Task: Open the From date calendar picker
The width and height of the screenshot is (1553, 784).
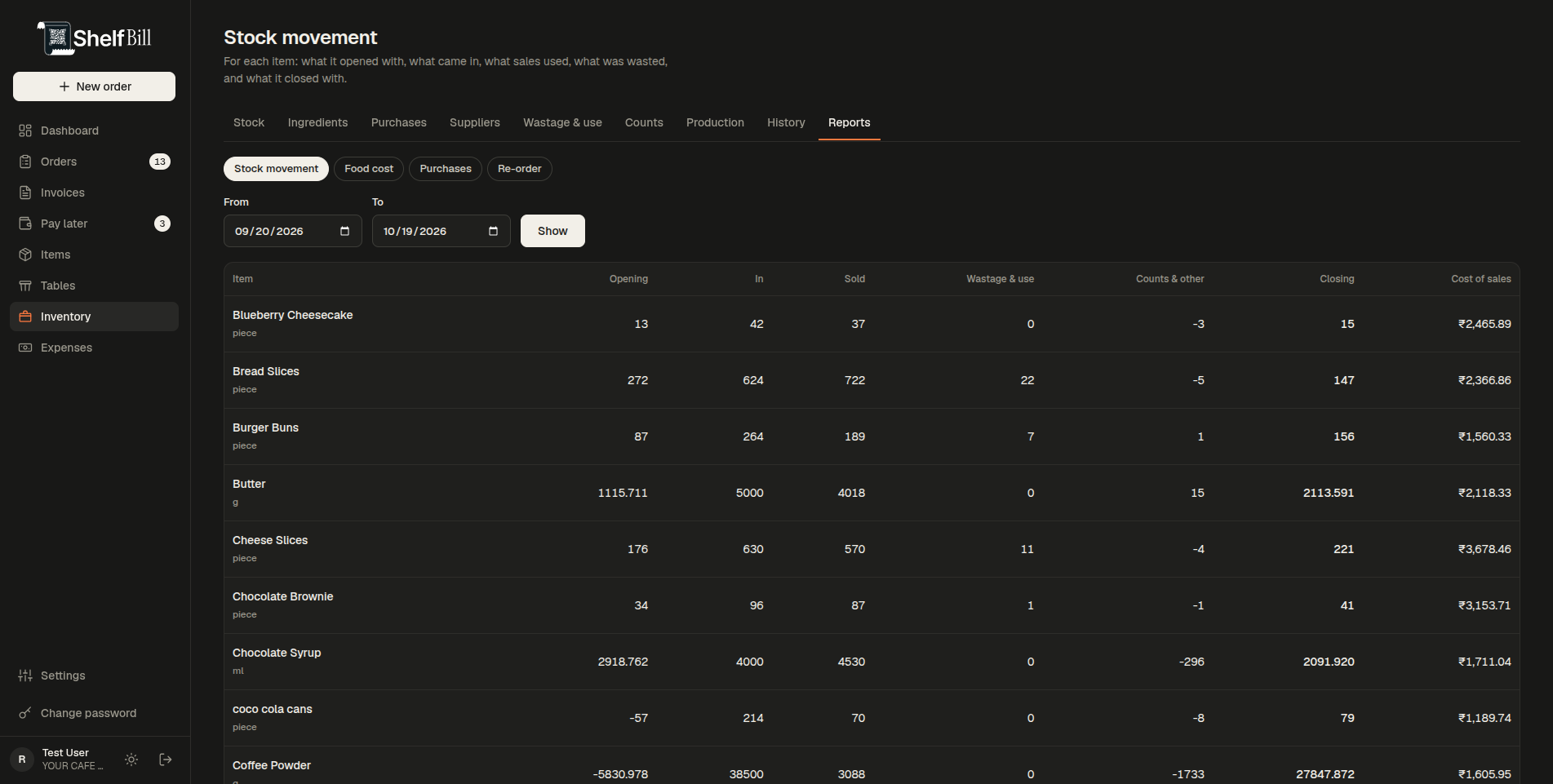Action: [x=344, y=232]
